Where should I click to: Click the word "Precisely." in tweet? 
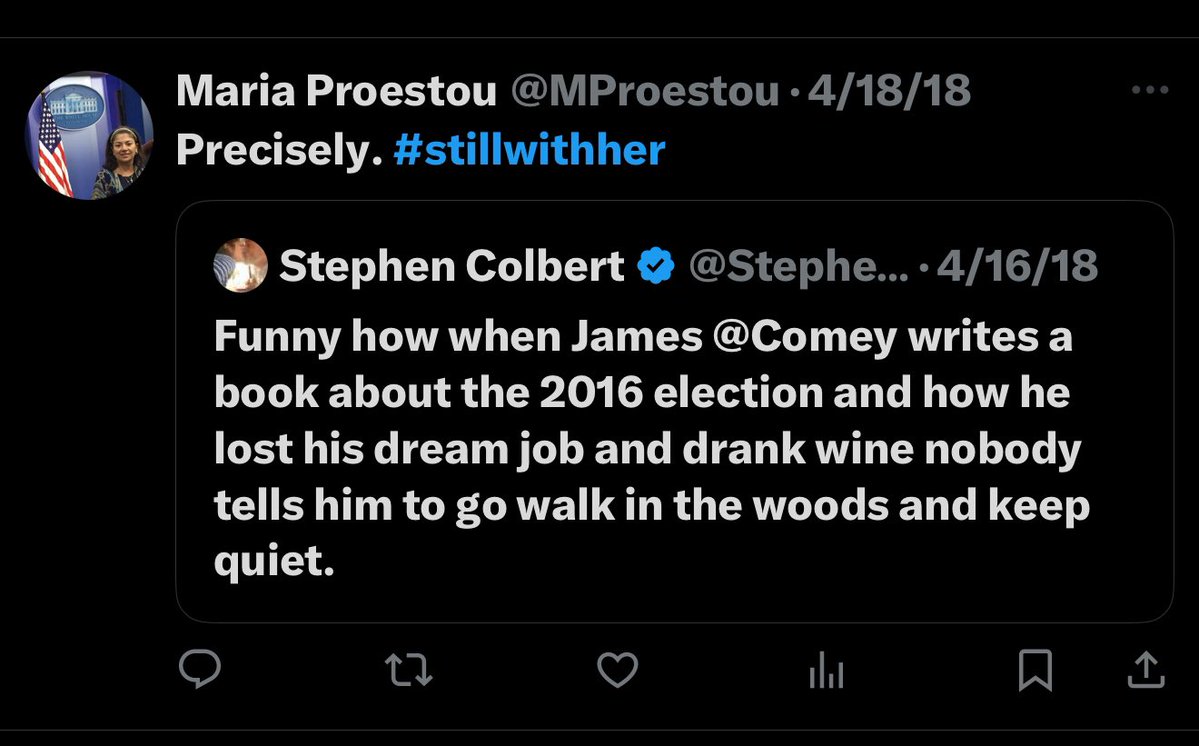[279, 150]
